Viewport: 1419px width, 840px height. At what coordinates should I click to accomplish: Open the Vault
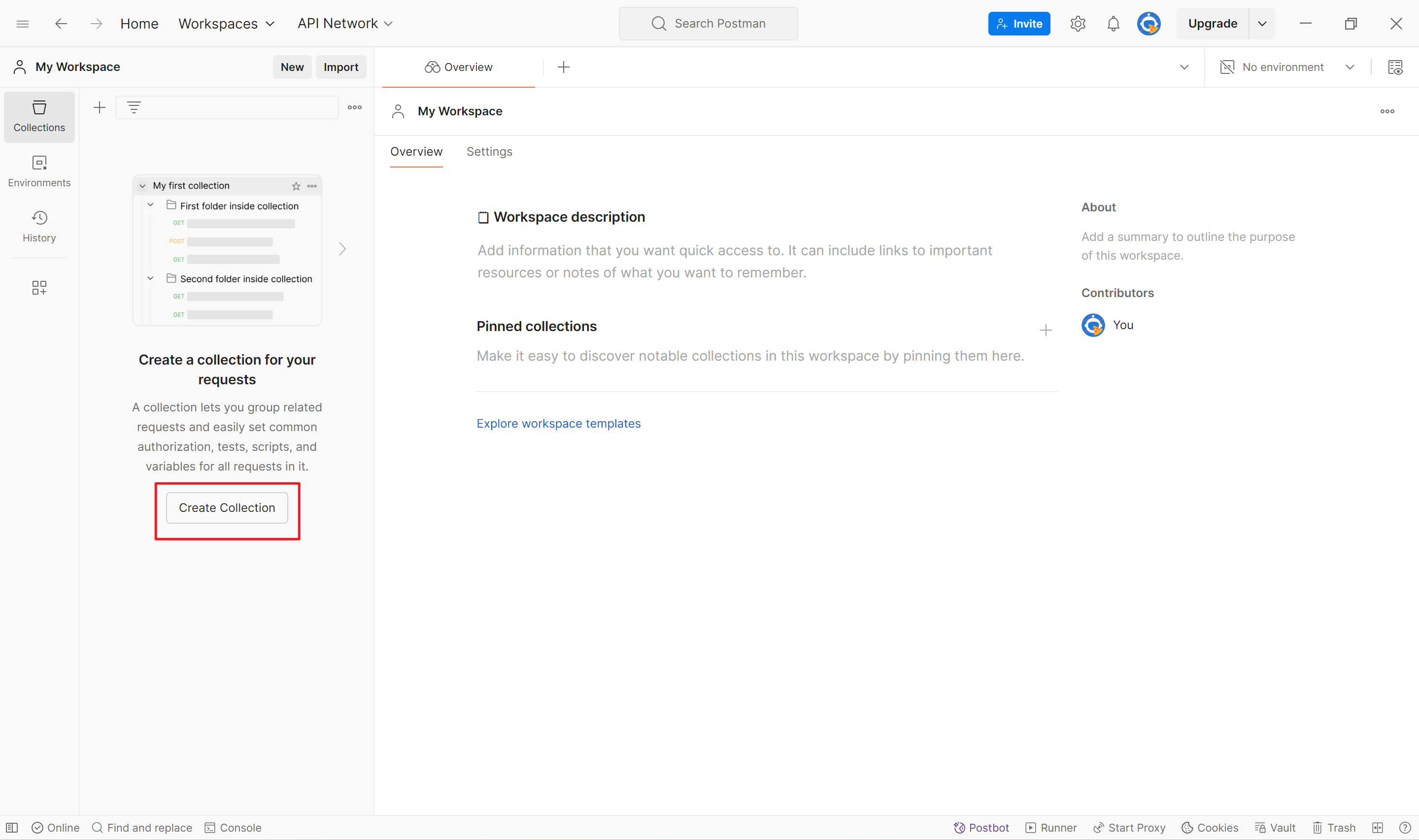[1275, 828]
